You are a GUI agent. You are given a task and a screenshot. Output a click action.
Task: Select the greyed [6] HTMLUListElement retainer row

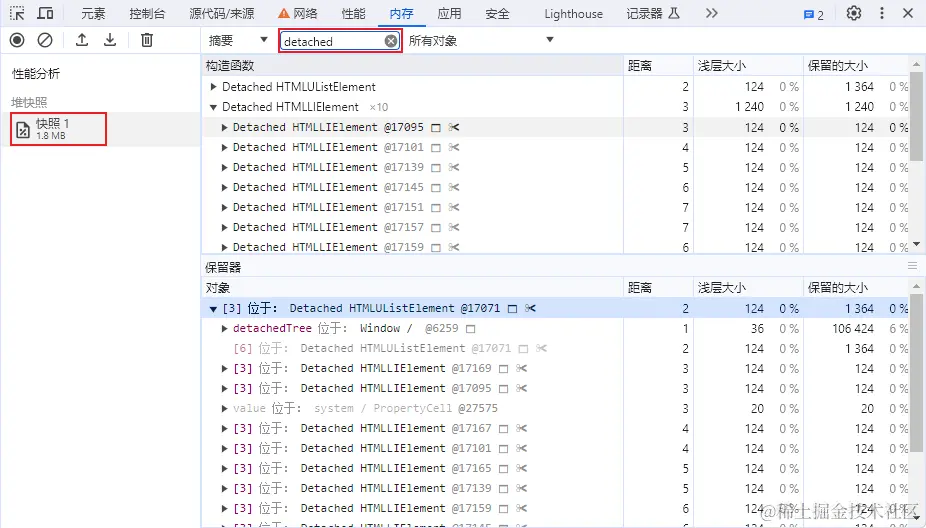coord(555,348)
